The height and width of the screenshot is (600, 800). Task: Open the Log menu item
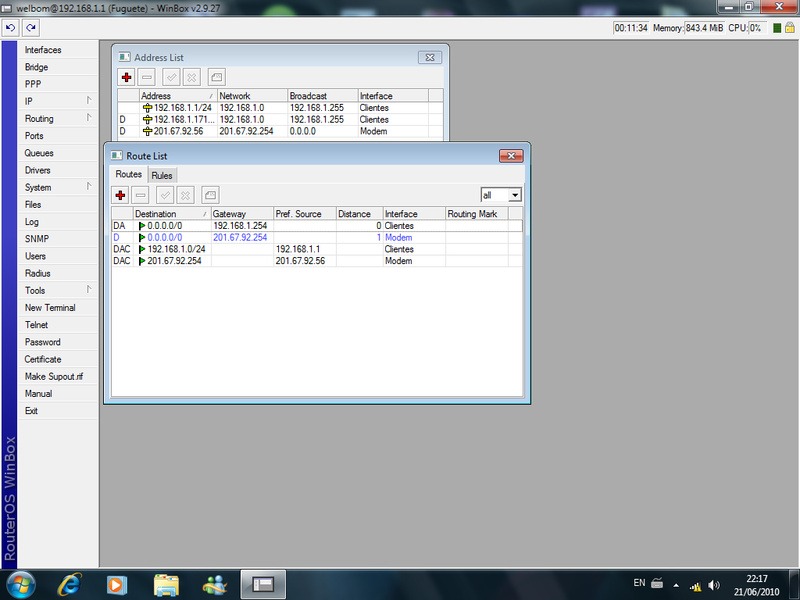(58, 221)
